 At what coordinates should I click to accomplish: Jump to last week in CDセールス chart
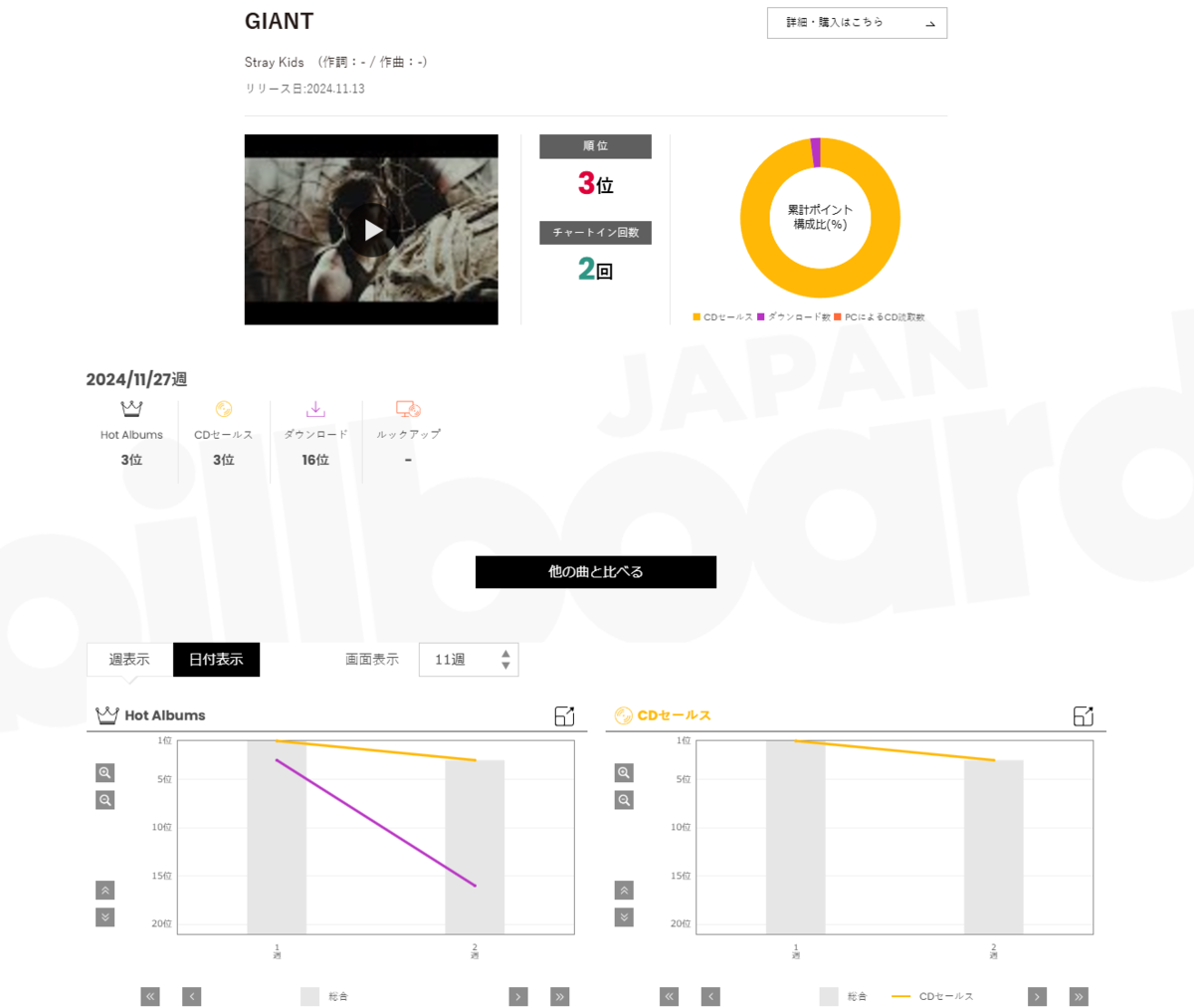[x=1079, y=996]
